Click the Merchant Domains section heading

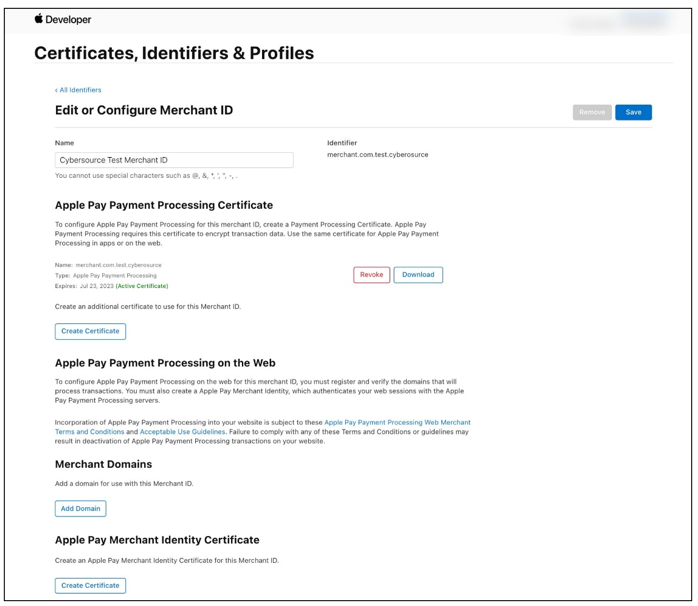point(103,464)
